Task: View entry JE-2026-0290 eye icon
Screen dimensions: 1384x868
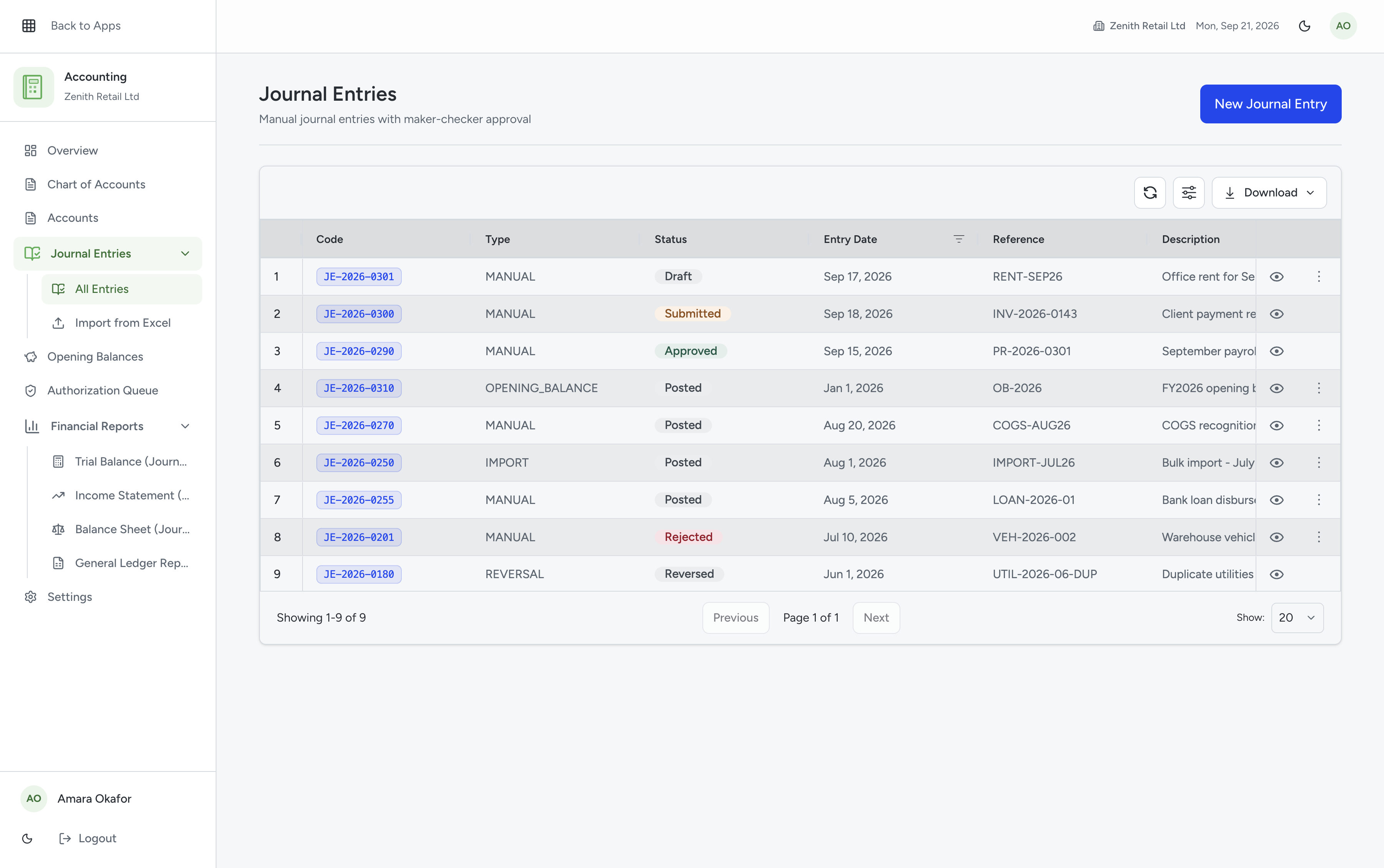Action: (1277, 351)
